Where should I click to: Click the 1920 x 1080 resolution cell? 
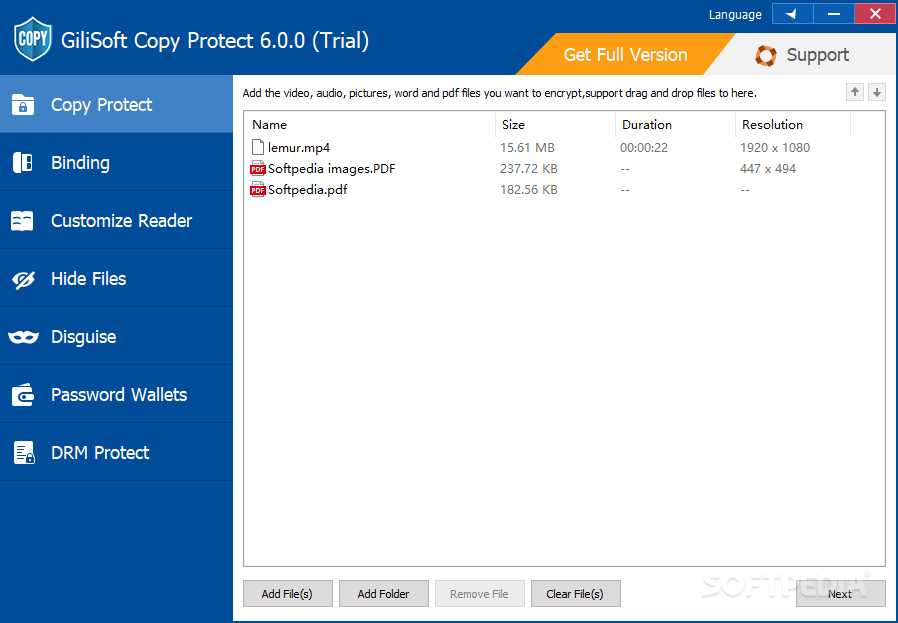(x=775, y=148)
